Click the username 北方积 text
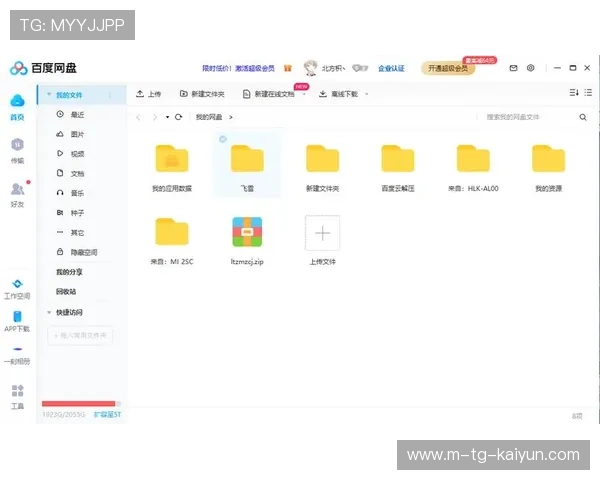This screenshot has width=600, height=480. (333, 69)
